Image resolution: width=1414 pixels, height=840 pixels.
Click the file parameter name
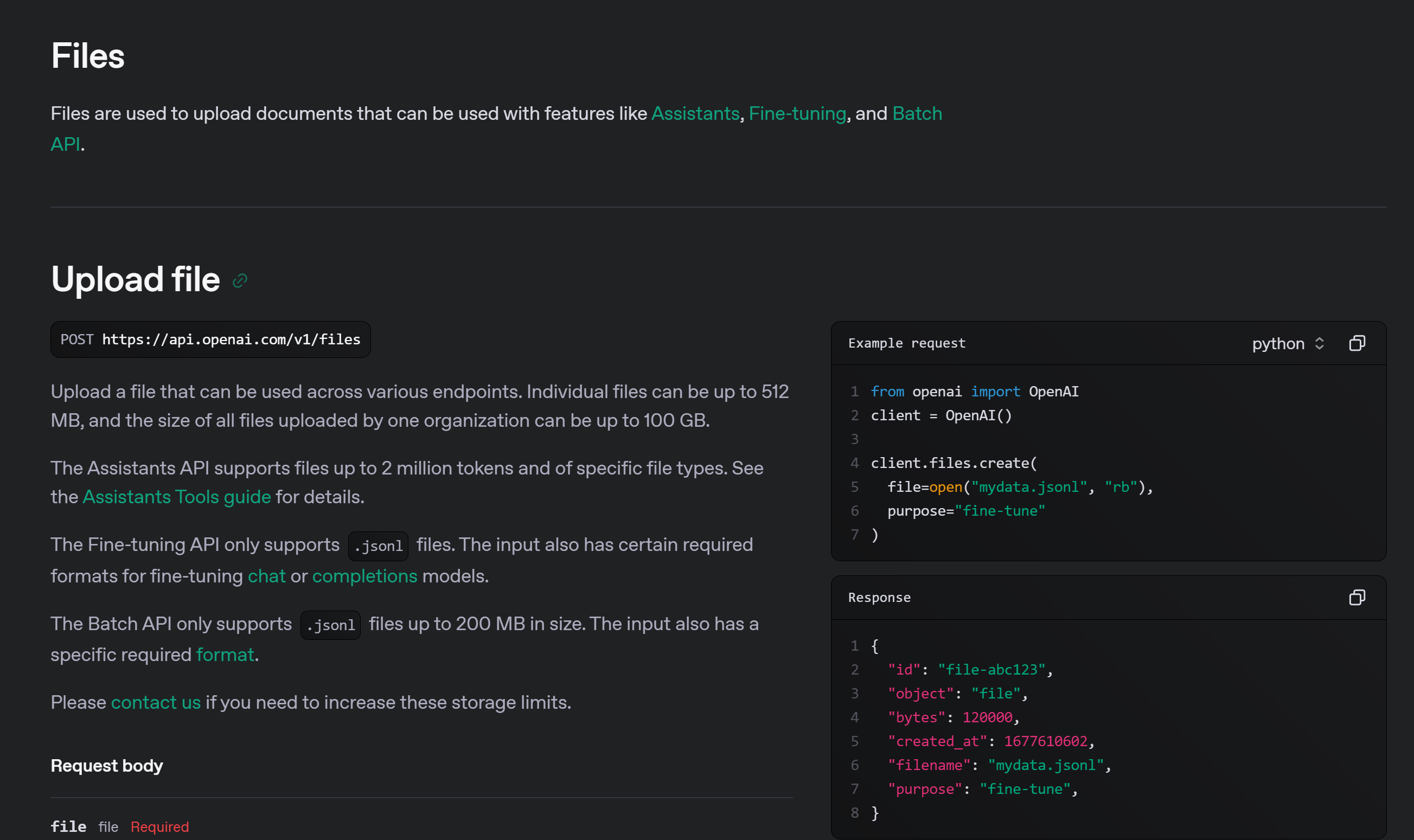pos(68,826)
